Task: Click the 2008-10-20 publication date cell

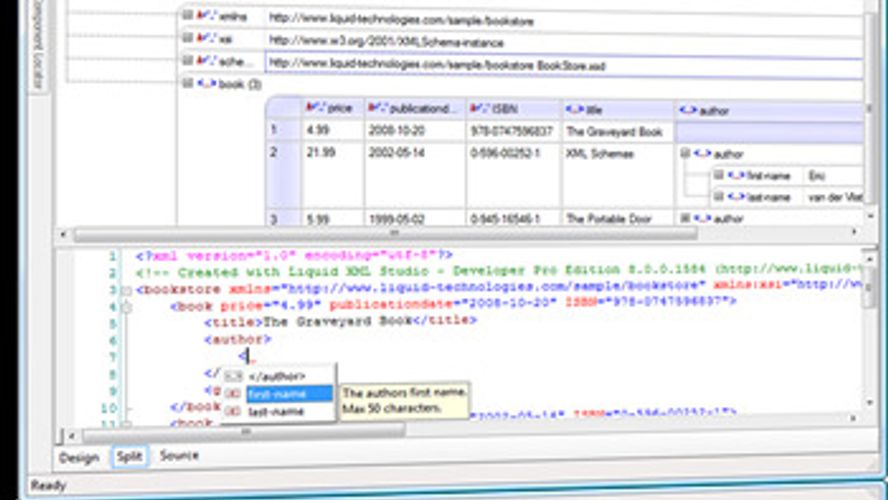Action: (415, 131)
